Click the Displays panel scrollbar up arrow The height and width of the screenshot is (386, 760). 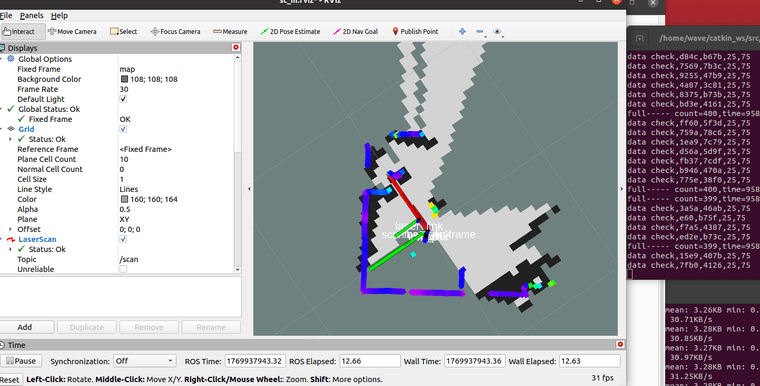238,58
